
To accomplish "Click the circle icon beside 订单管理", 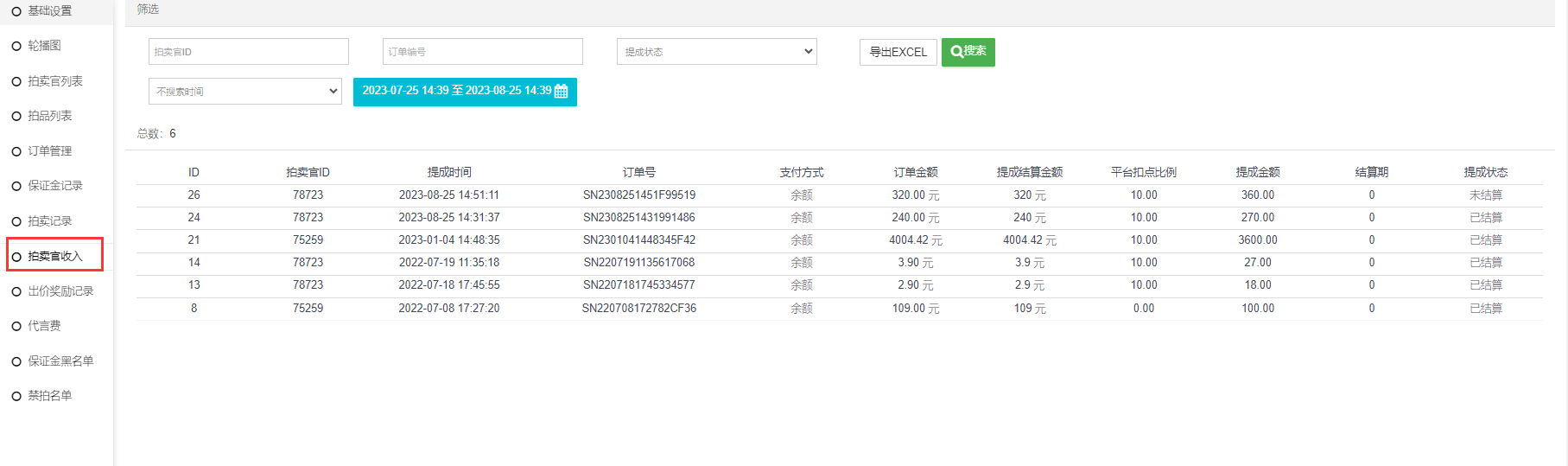I will click(x=16, y=151).
